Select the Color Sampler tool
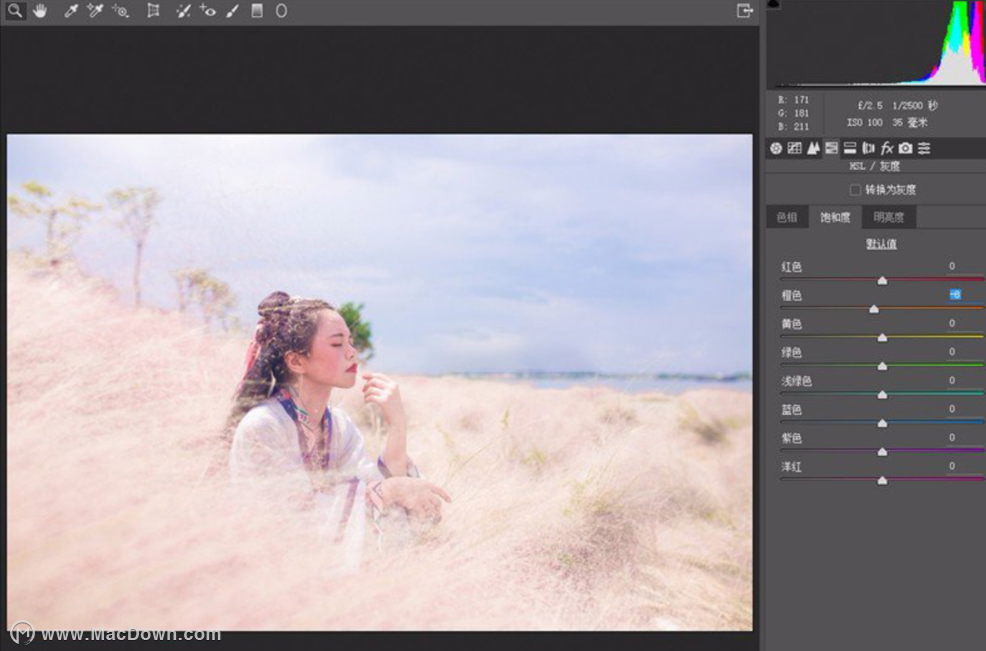The width and height of the screenshot is (986, 651). tap(95, 11)
